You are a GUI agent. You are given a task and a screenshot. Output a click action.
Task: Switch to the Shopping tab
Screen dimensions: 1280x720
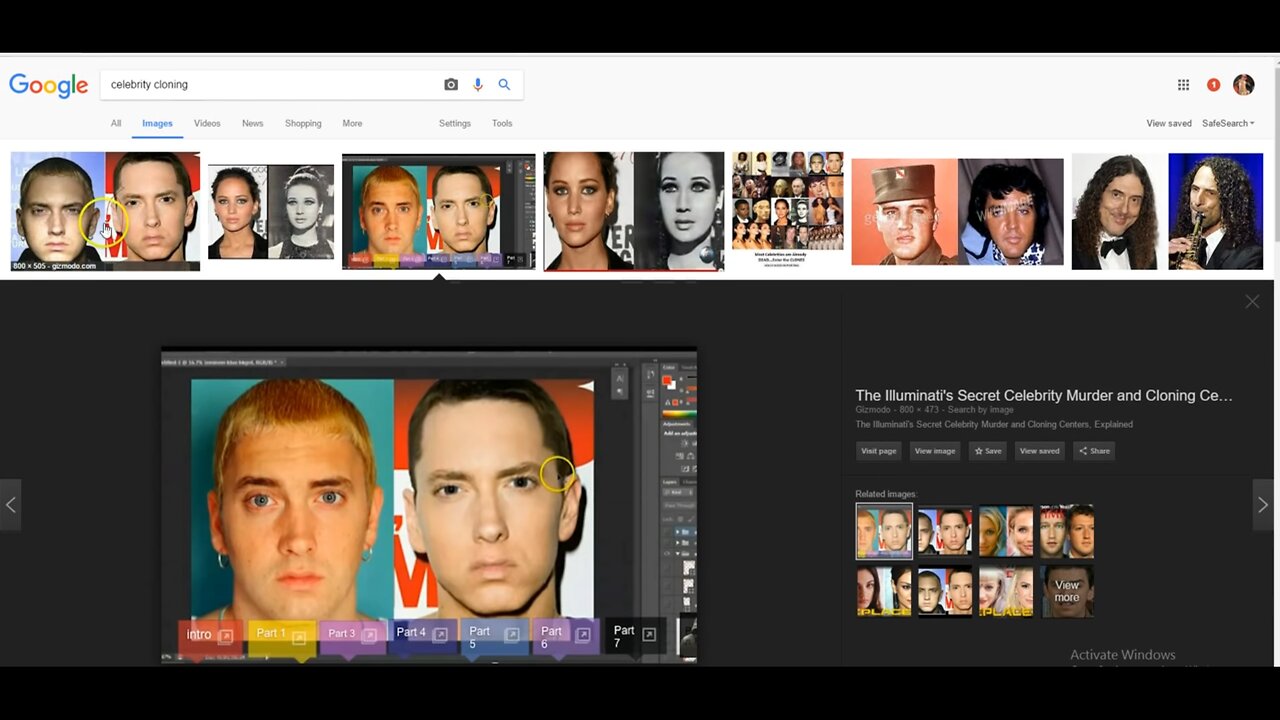[303, 123]
